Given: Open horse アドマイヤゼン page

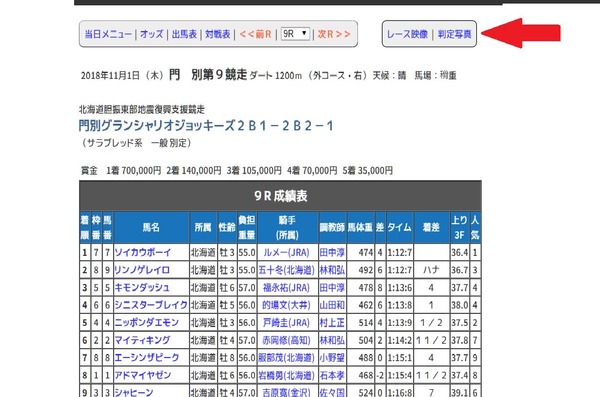Looking at the screenshot, I should point(143,375).
